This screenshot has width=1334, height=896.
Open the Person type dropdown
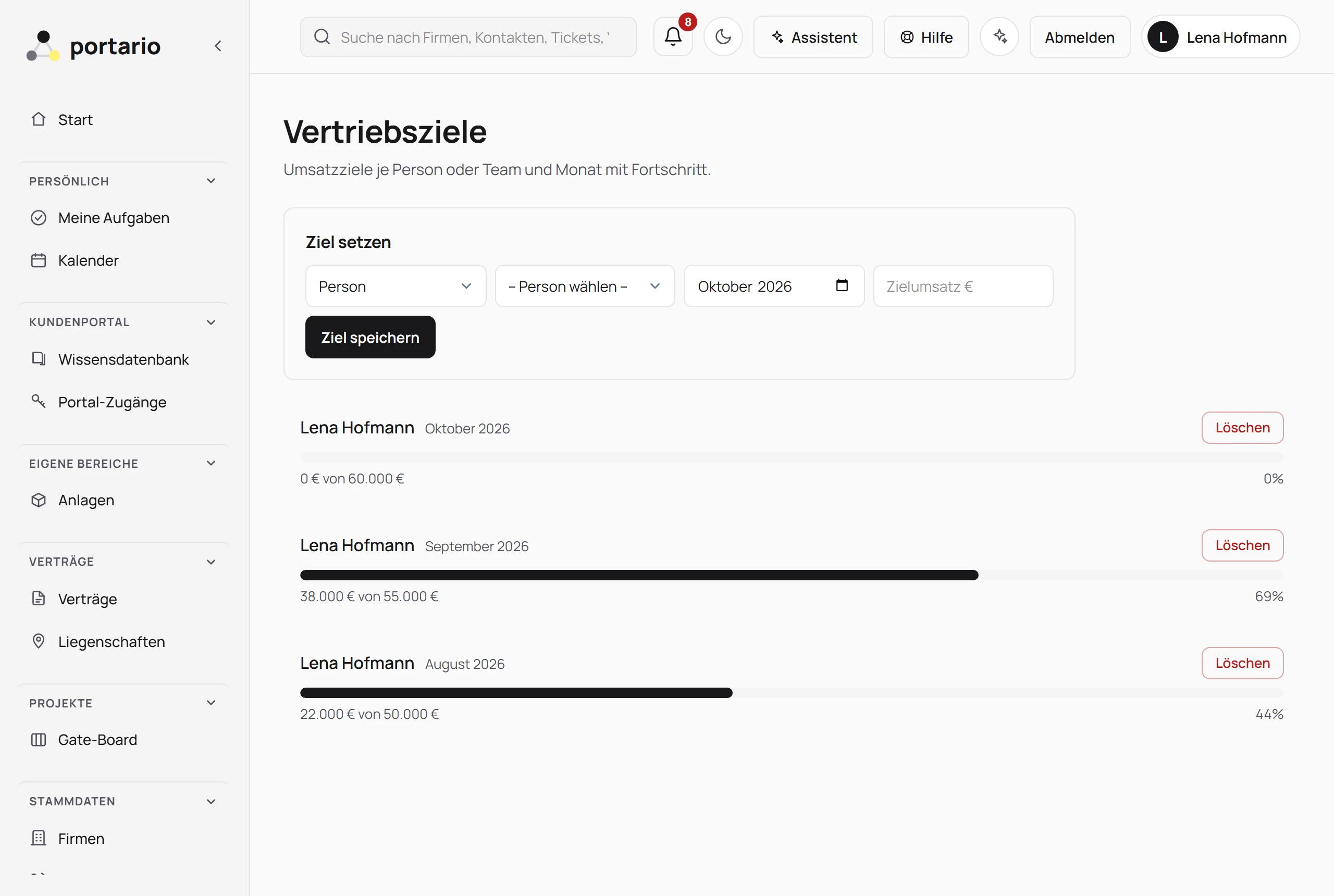click(396, 287)
